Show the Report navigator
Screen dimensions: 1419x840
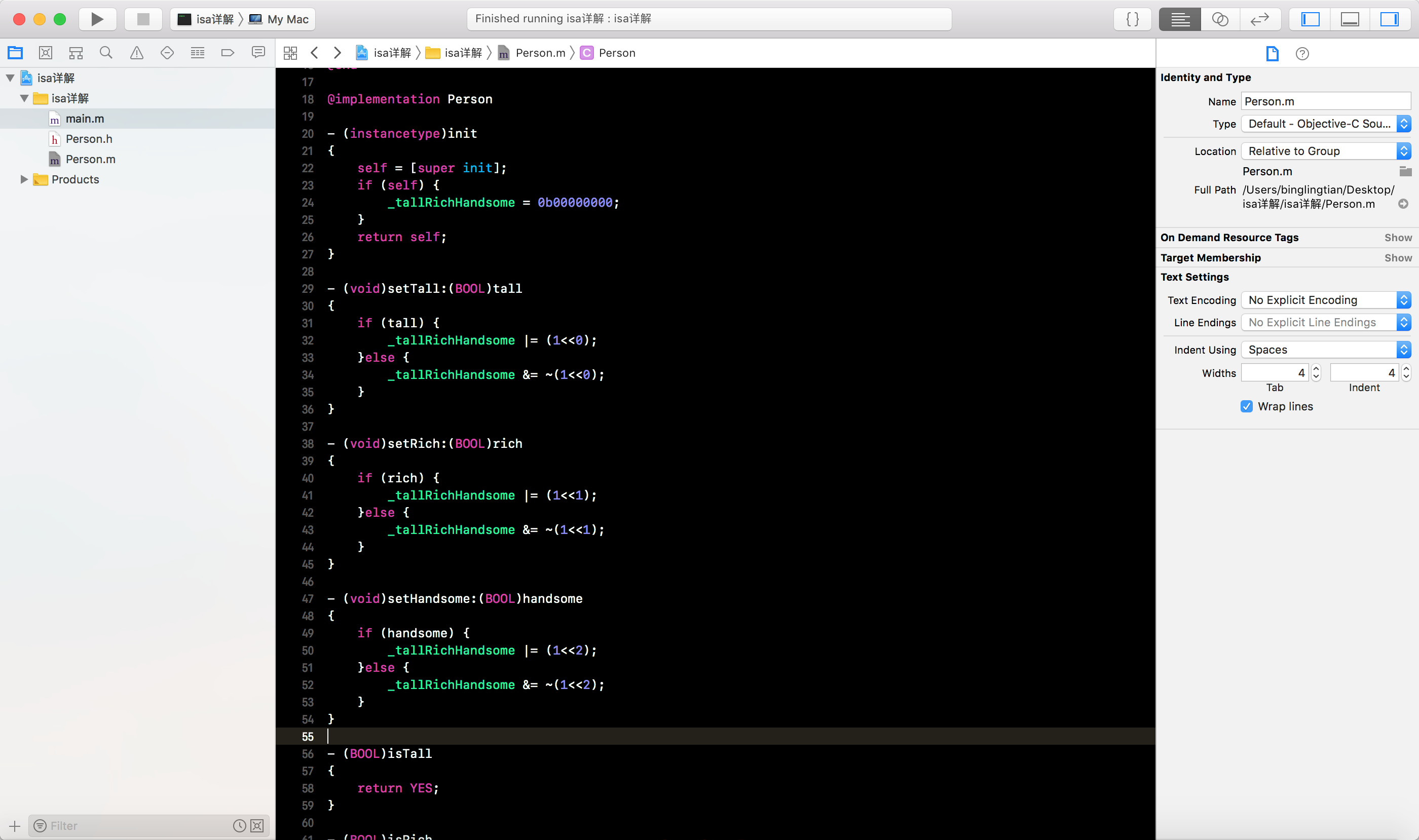coord(258,53)
